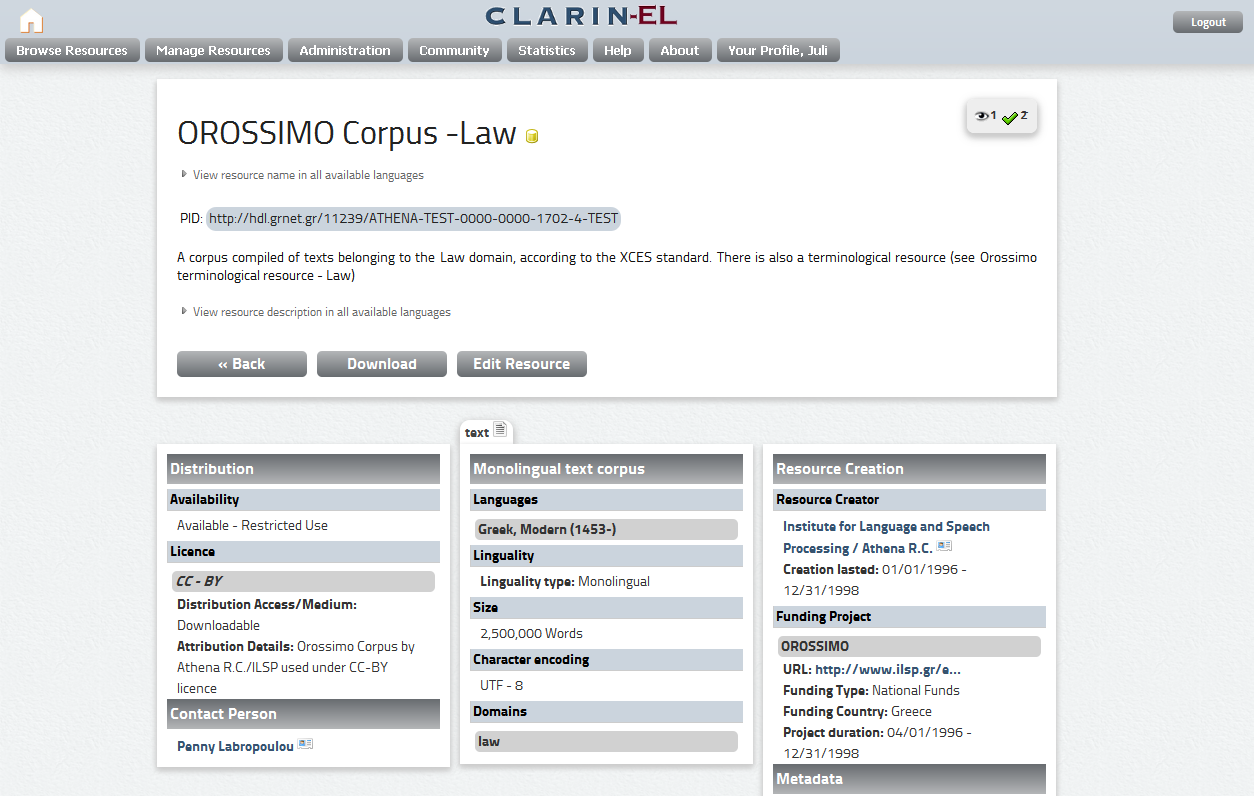Click the Licence subheading

(303, 551)
